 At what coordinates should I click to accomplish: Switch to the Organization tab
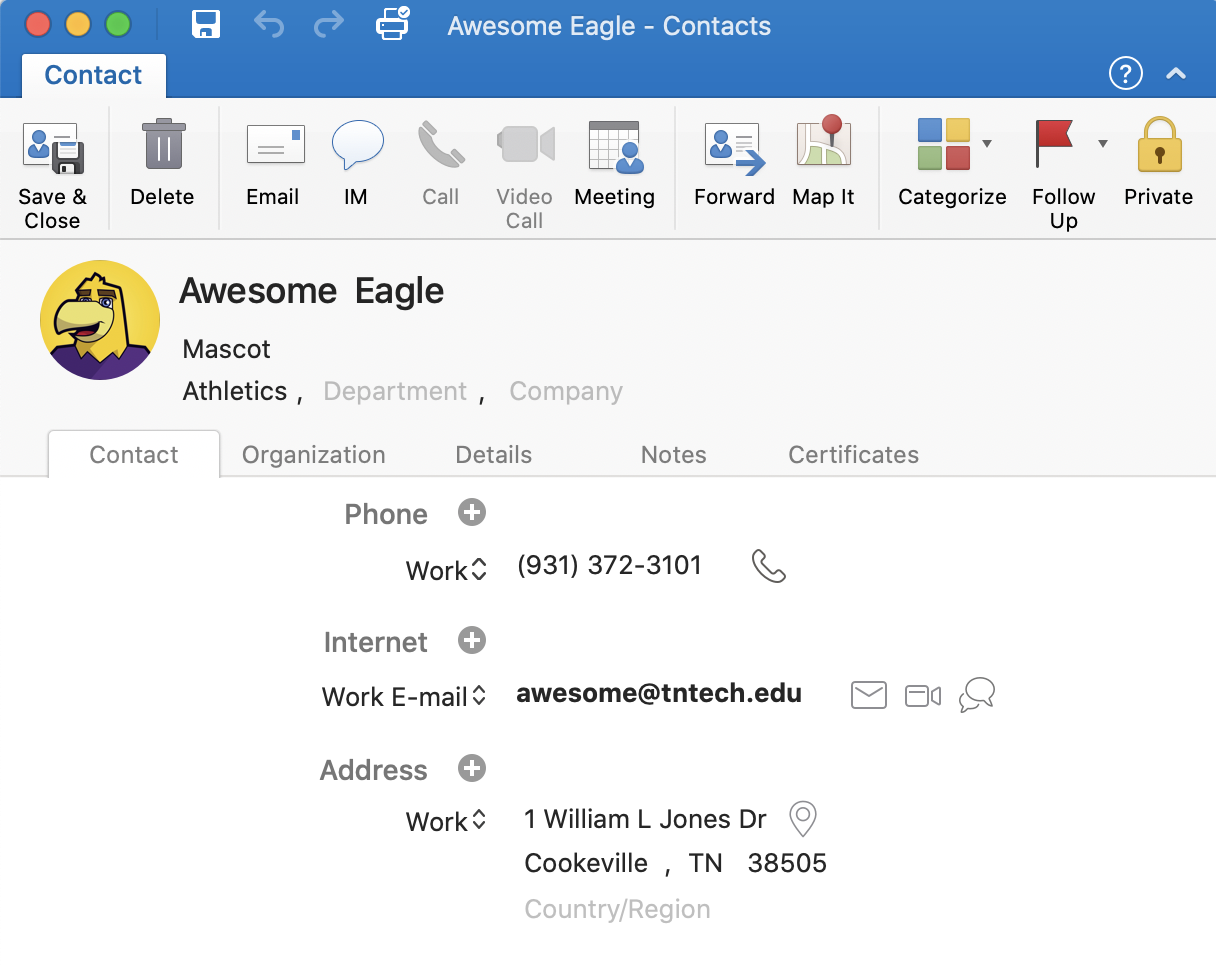coord(313,455)
